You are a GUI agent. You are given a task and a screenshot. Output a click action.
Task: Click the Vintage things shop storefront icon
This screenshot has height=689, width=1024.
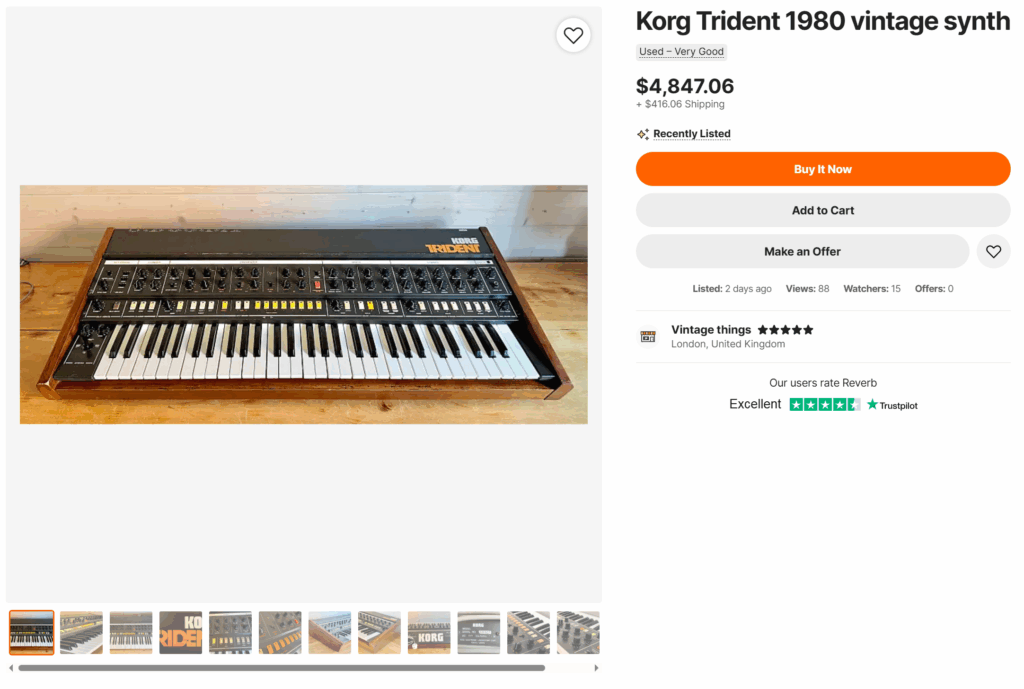tap(648, 336)
